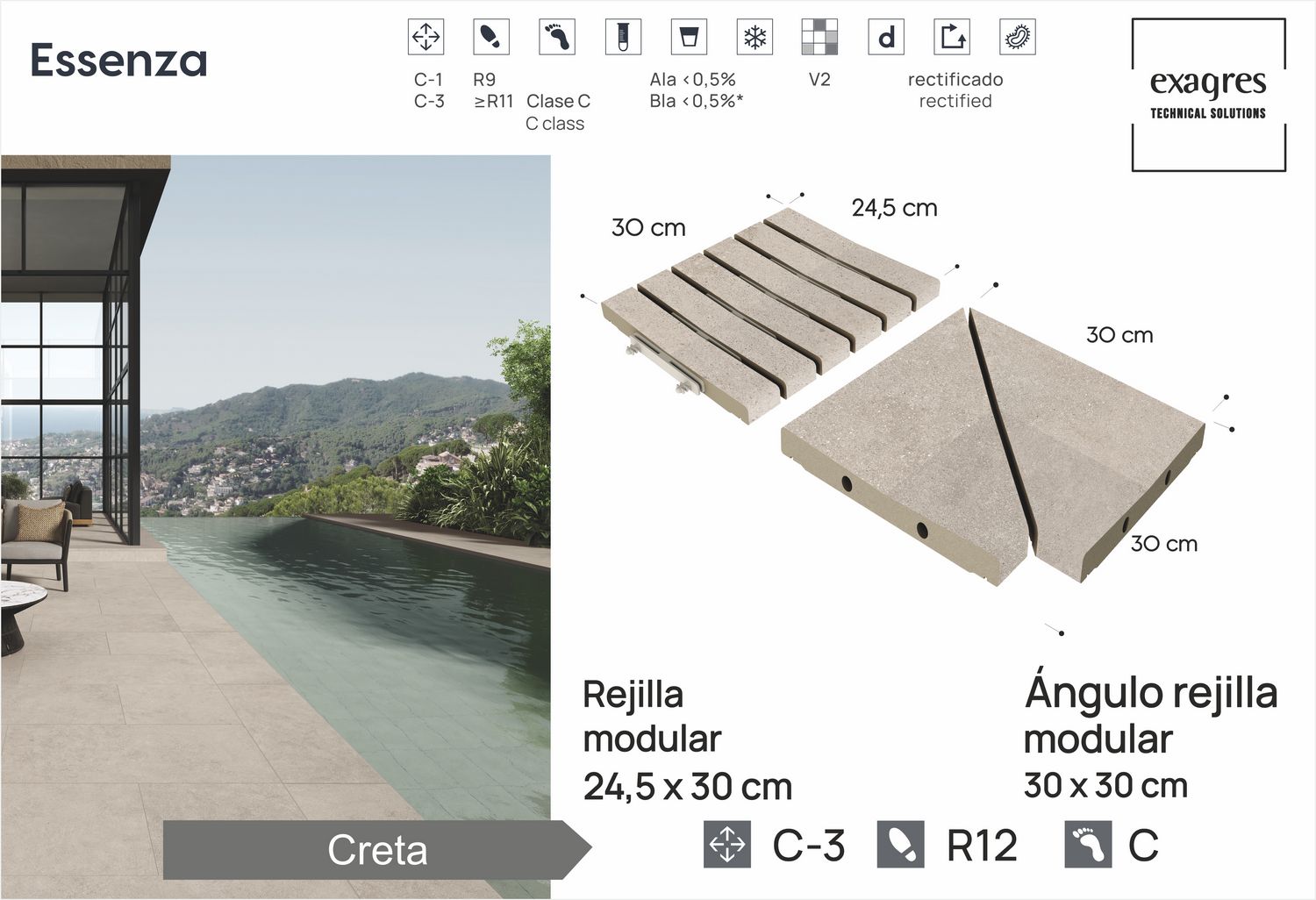Click the C-1 rating text

tap(429, 79)
